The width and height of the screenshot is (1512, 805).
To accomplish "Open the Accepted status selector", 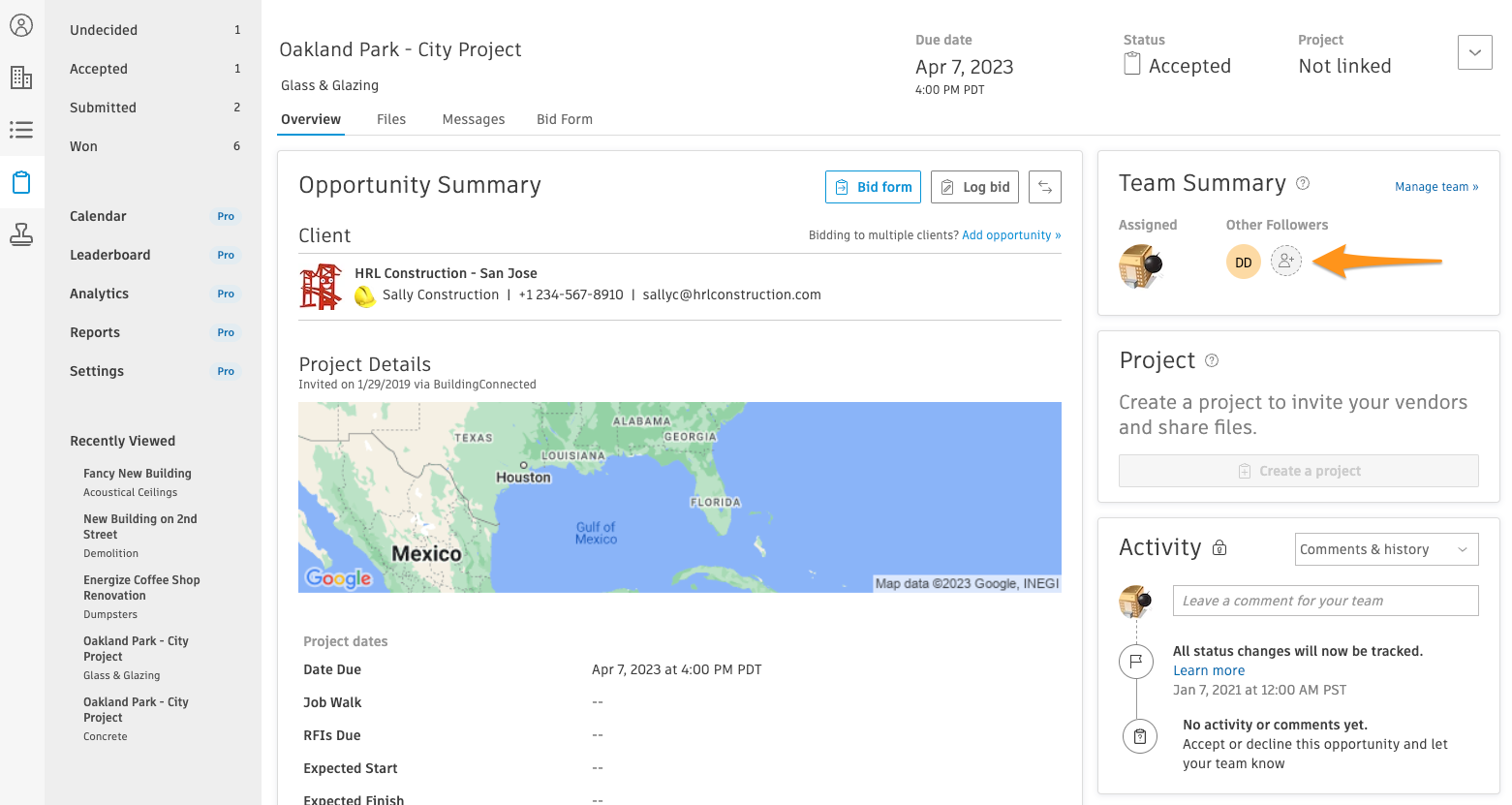I will tap(1178, 66).
